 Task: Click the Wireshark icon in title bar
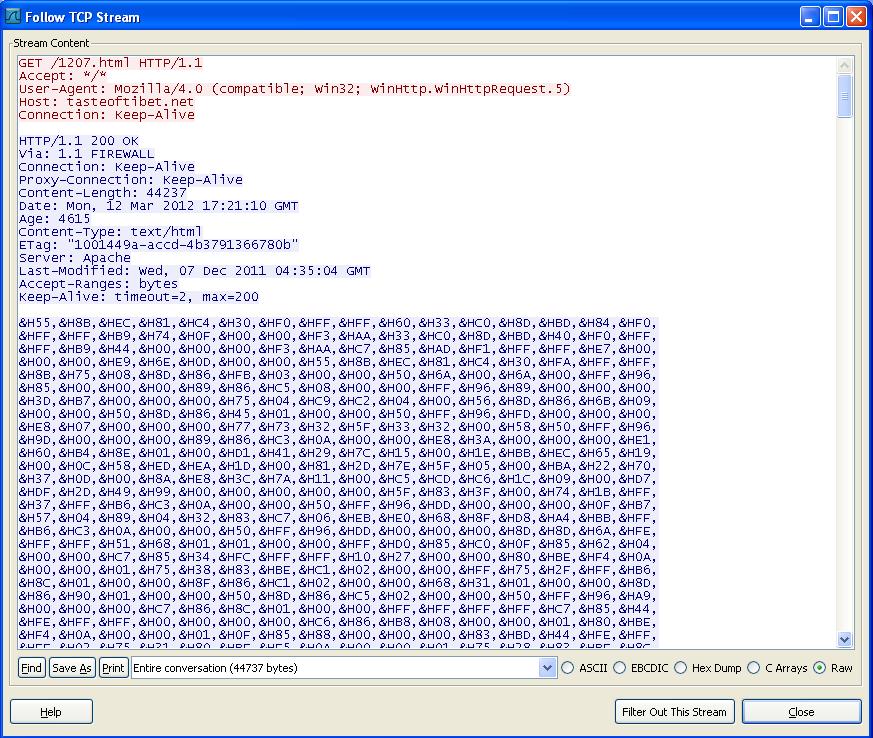(x=13, y=17)
